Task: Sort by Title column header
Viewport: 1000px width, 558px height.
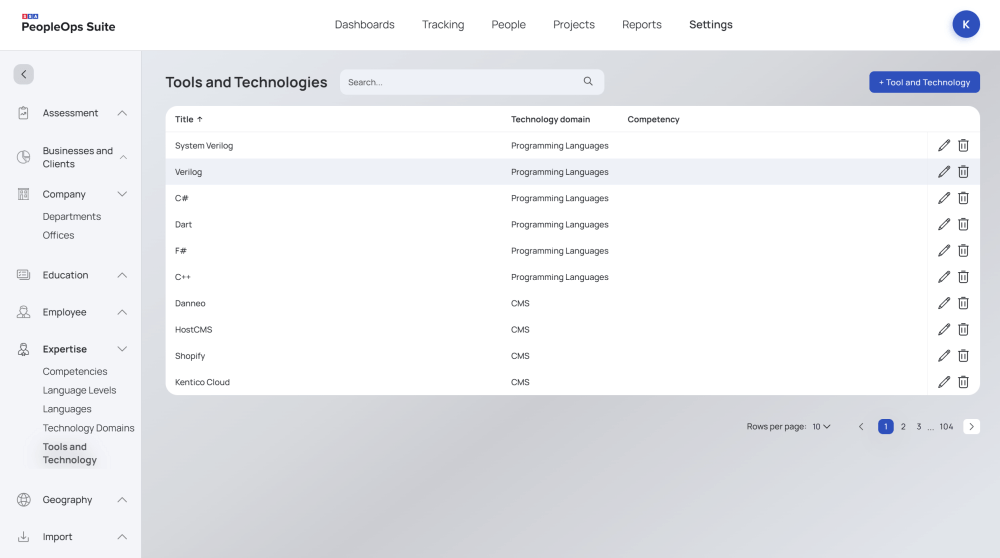Action: [188, 119]
